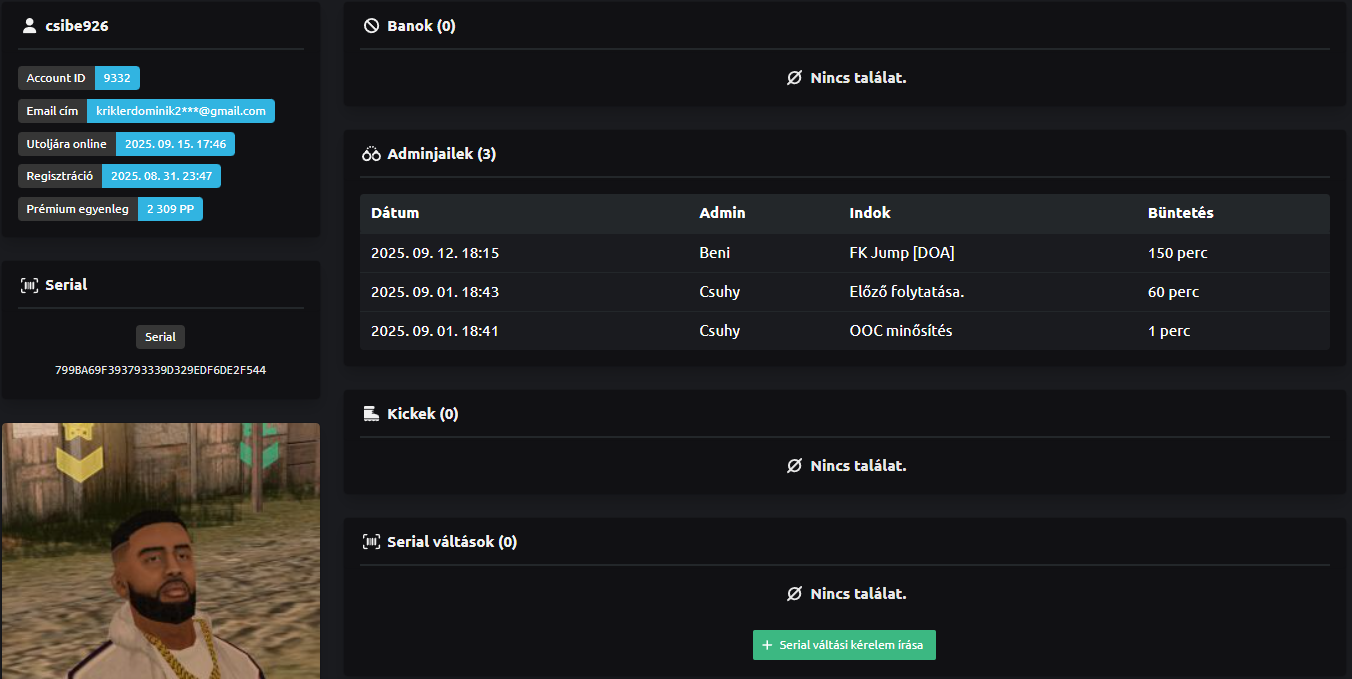Click the Indok column header
This screenshot has height=679, width=1352.
870,213
